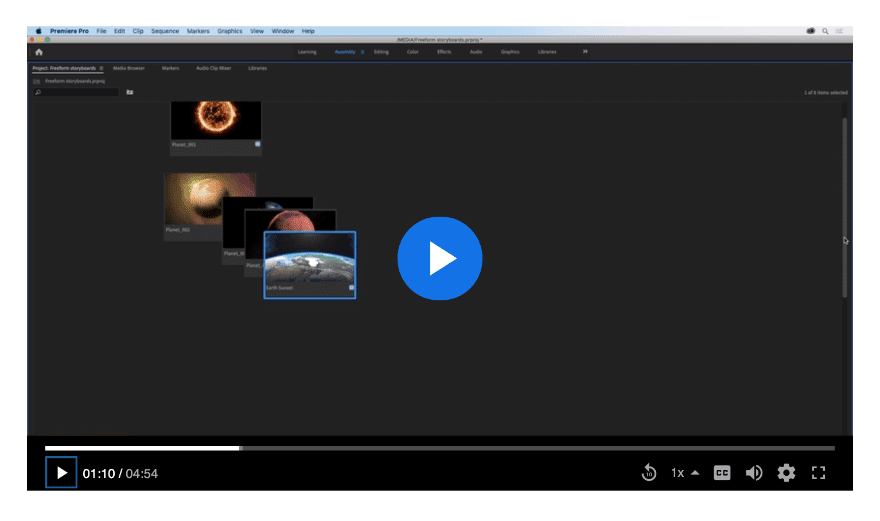Select the Effects workspace
Screen dimensions: 880x521
click(444, 51)
